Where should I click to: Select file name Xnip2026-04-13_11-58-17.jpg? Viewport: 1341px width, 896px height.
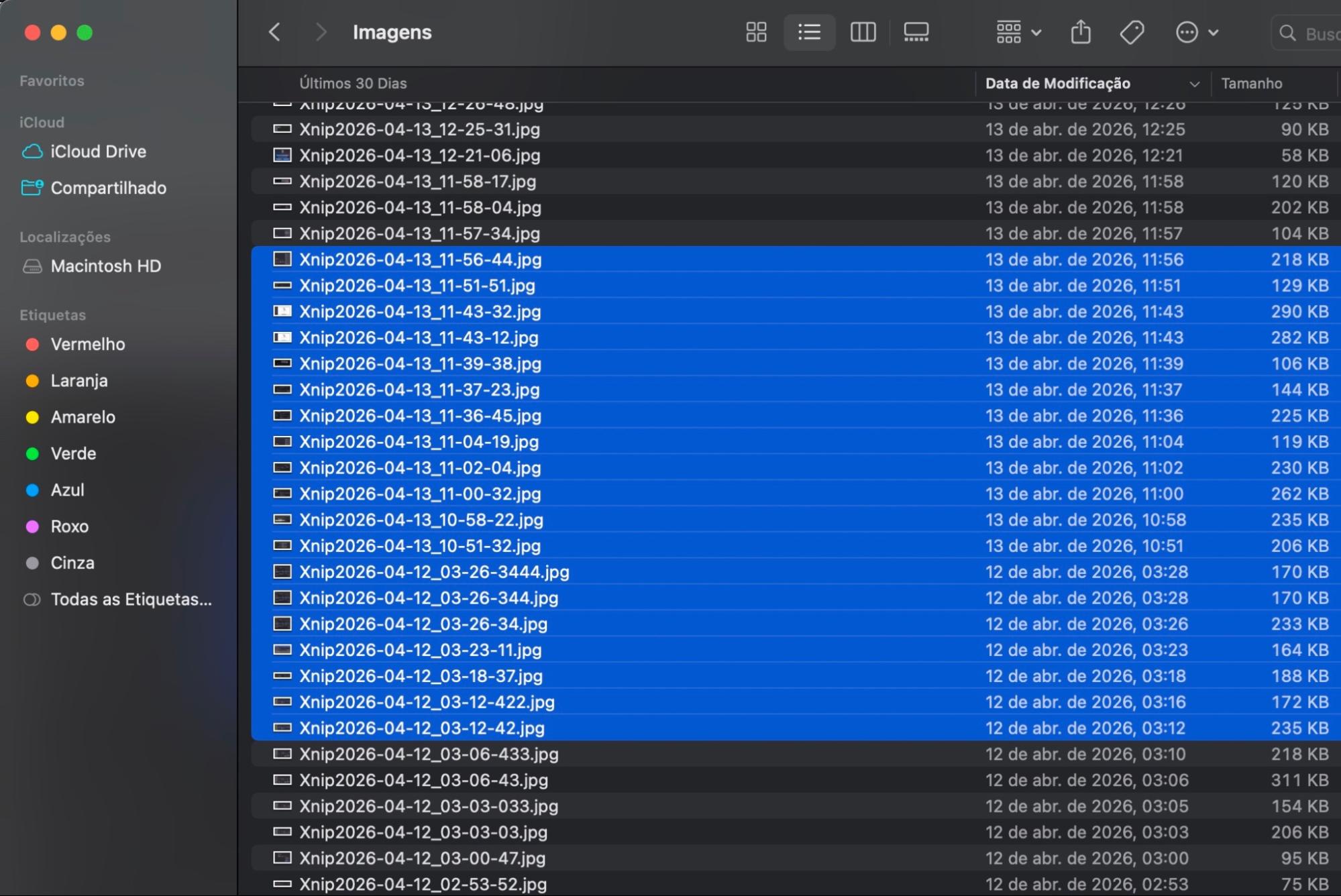click(417, 181)
